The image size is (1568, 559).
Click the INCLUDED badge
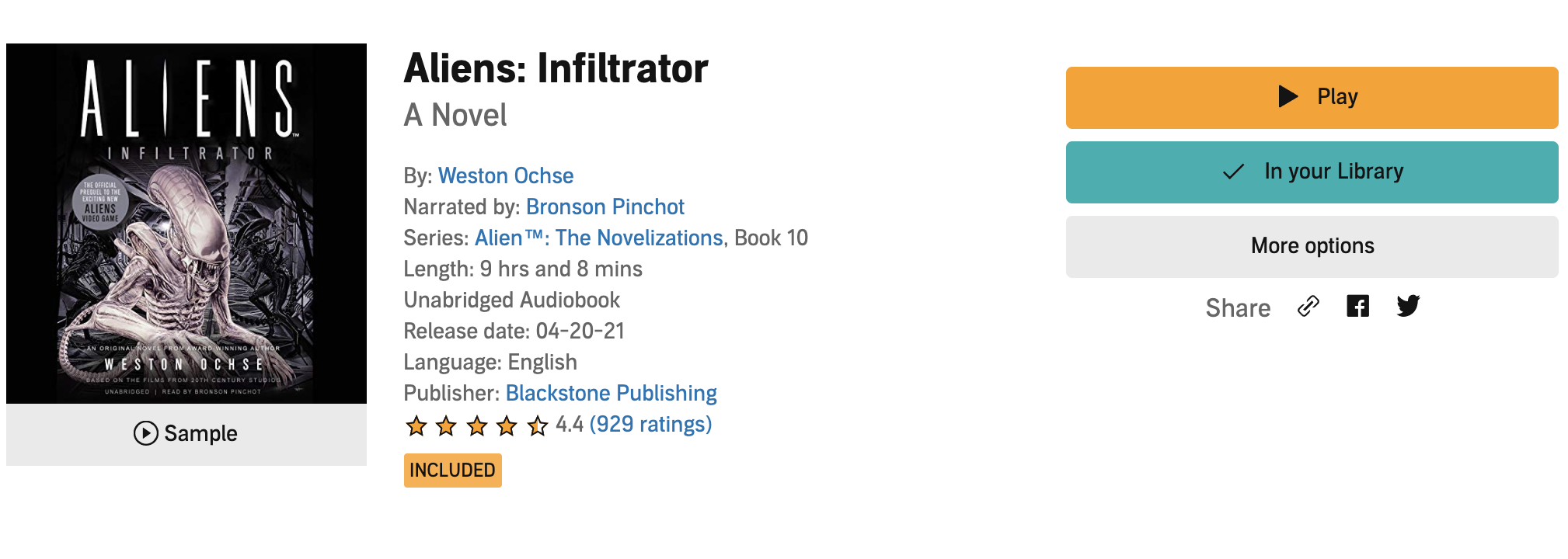(452, 470)
